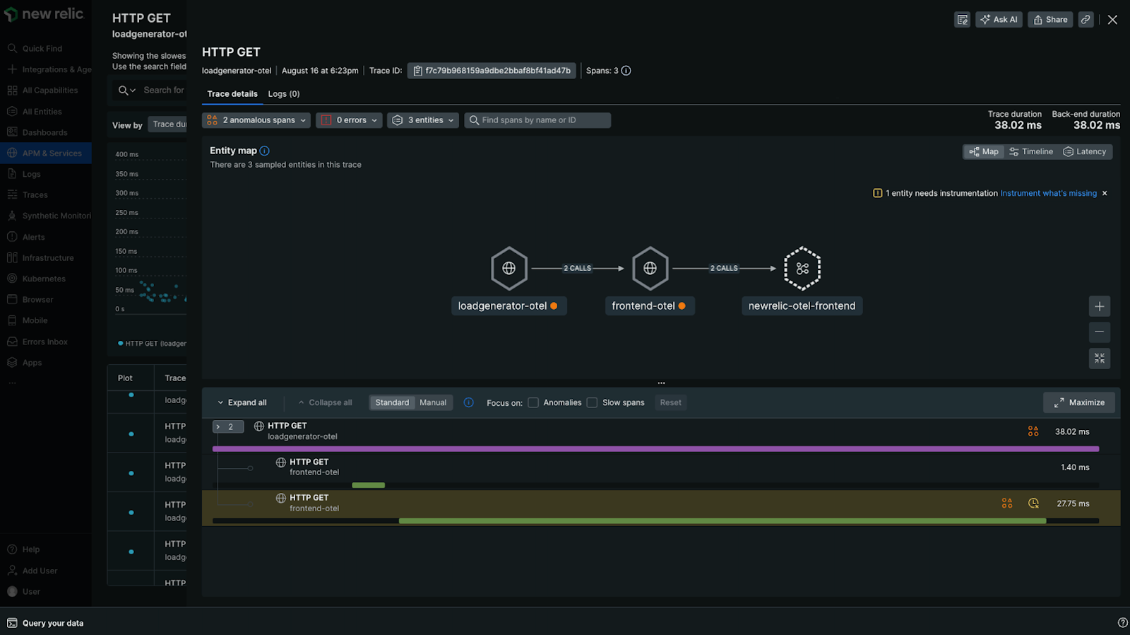Image resolution: width=1130 pixels, height=635 pixels.
Task: Click the notes icon left of Ask AI
Action: [962, 19]
